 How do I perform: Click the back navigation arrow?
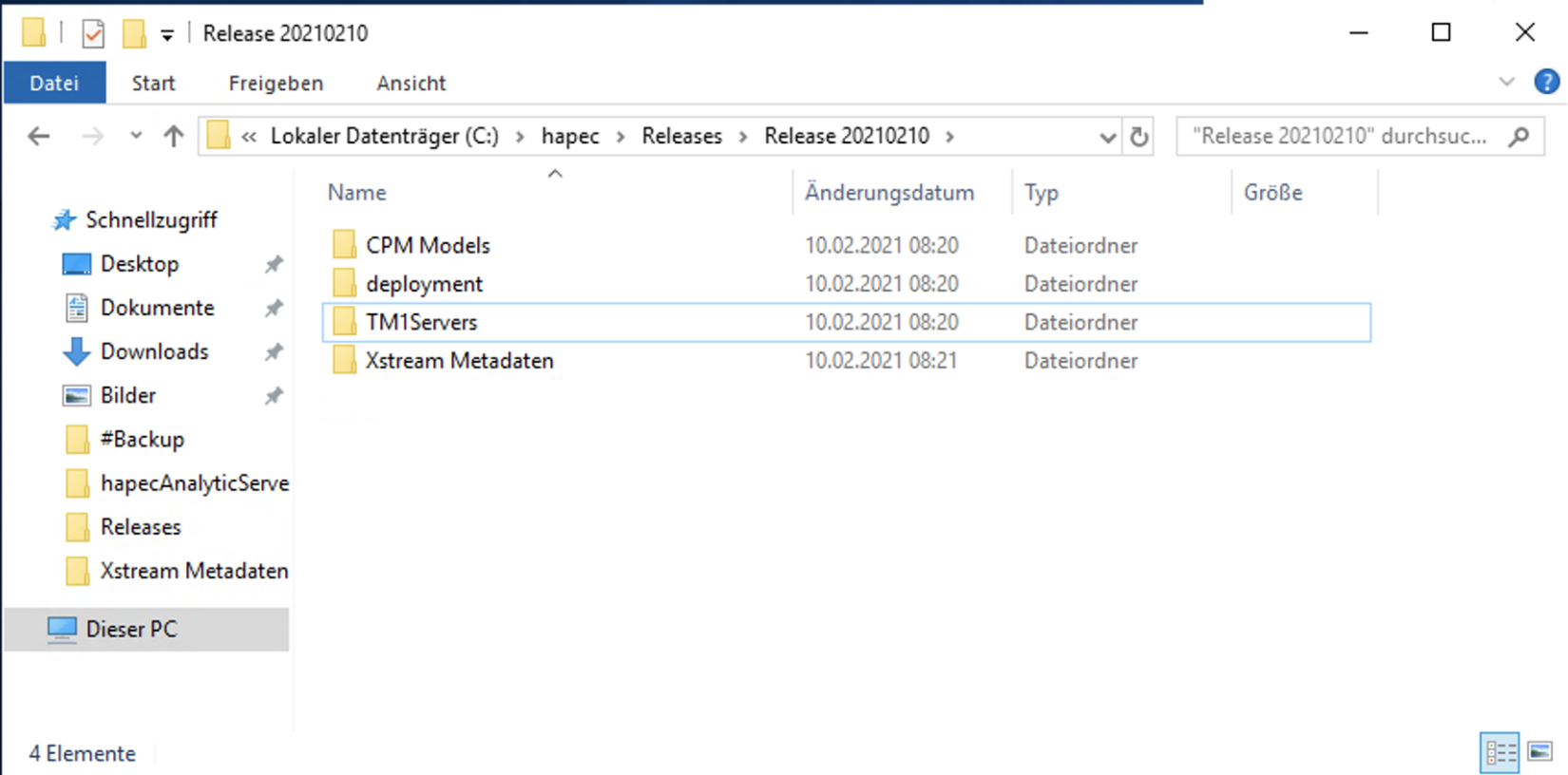pyautogui.click(x=39, y=137)
